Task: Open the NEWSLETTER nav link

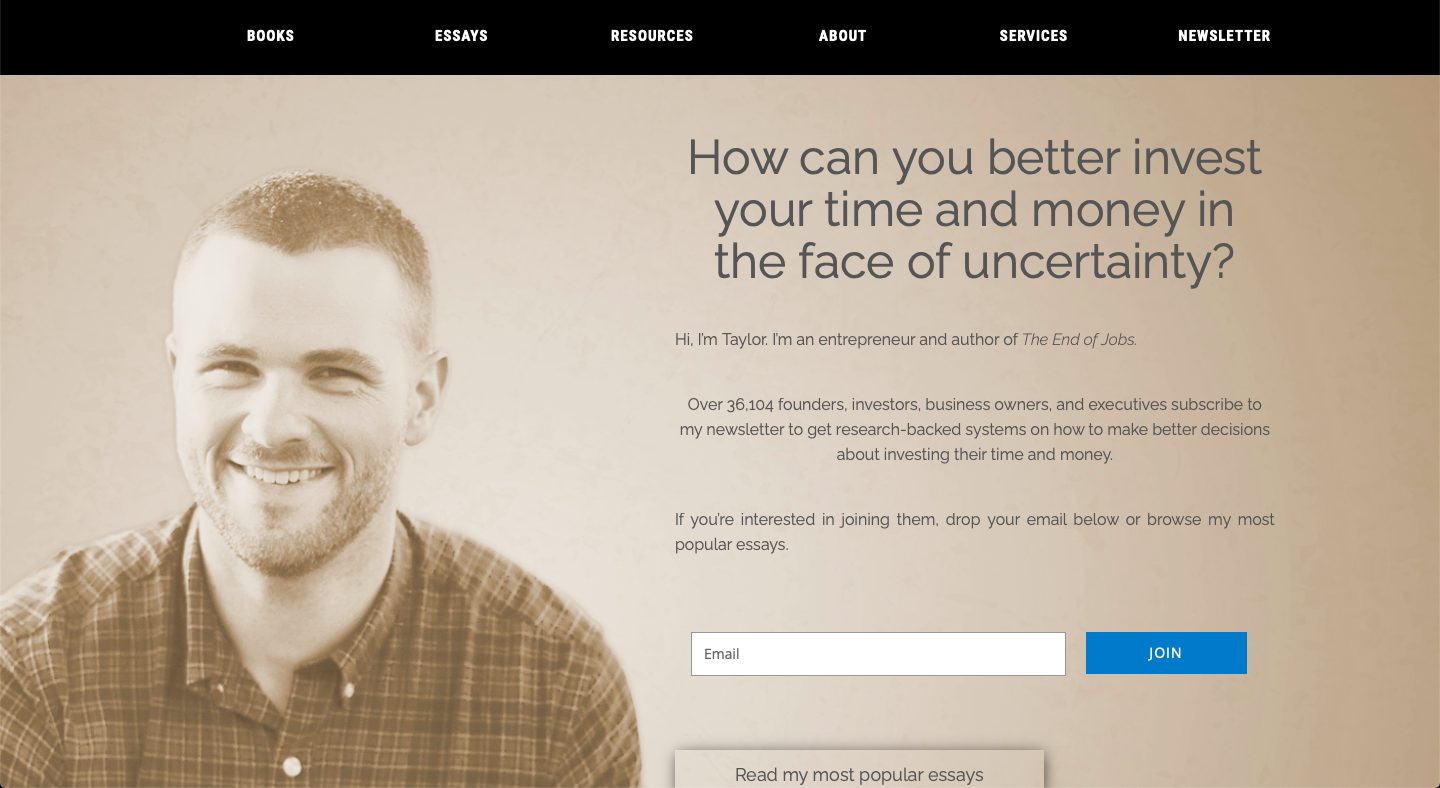Action: pyautogui.click(x=1224, y=36)
